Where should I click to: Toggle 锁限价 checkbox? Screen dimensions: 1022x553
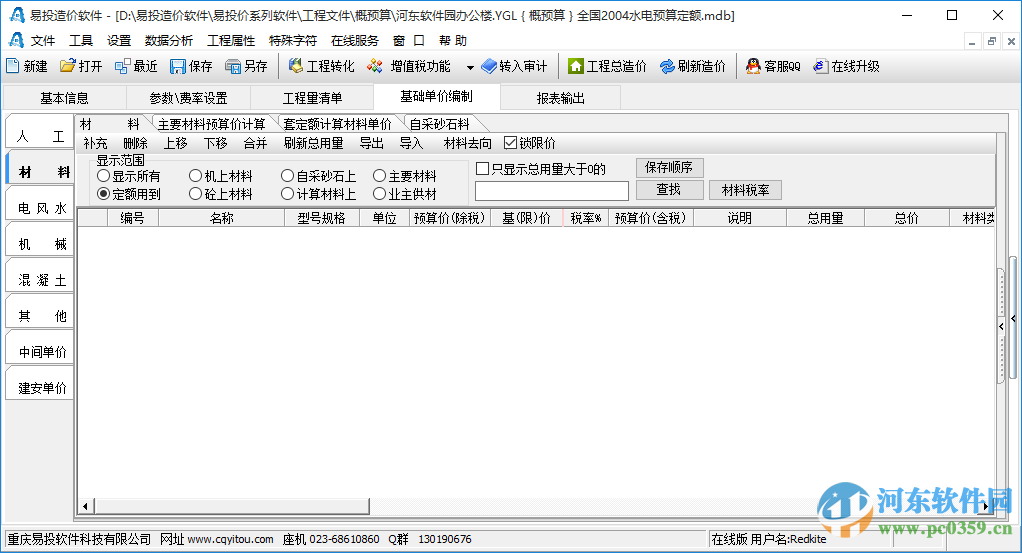510,143
